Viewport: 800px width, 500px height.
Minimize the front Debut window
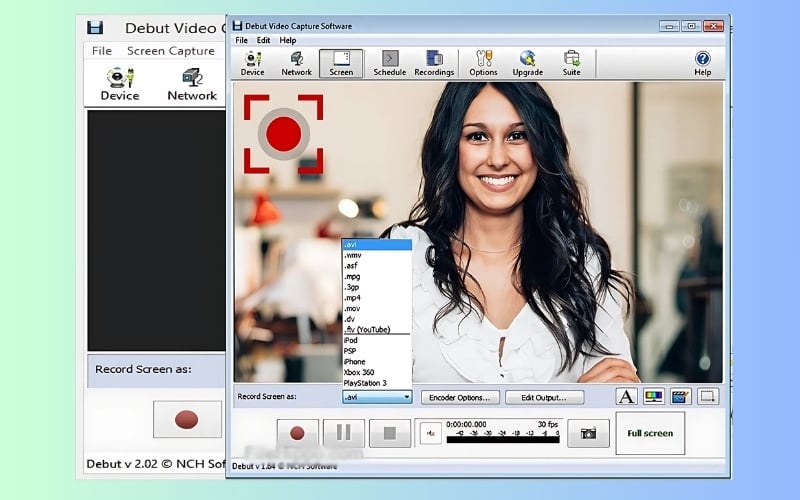click(669, 26)
